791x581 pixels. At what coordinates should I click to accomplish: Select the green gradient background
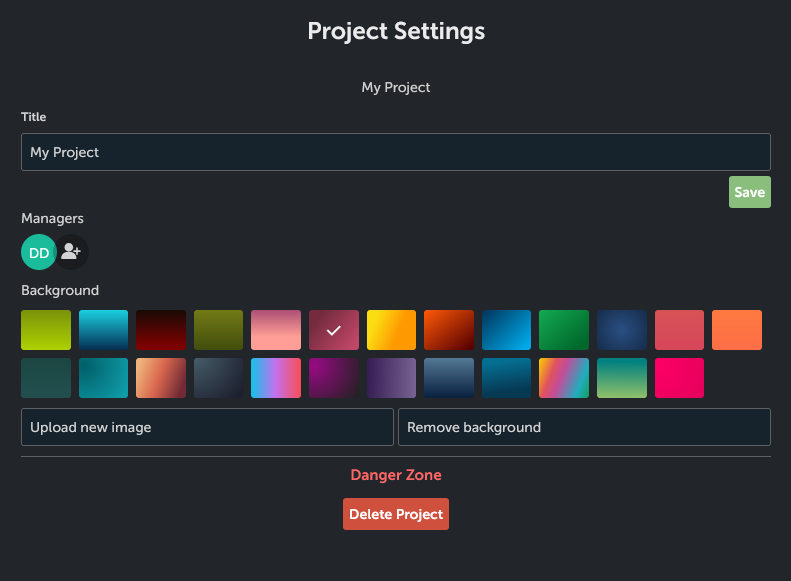coord(564,330)
